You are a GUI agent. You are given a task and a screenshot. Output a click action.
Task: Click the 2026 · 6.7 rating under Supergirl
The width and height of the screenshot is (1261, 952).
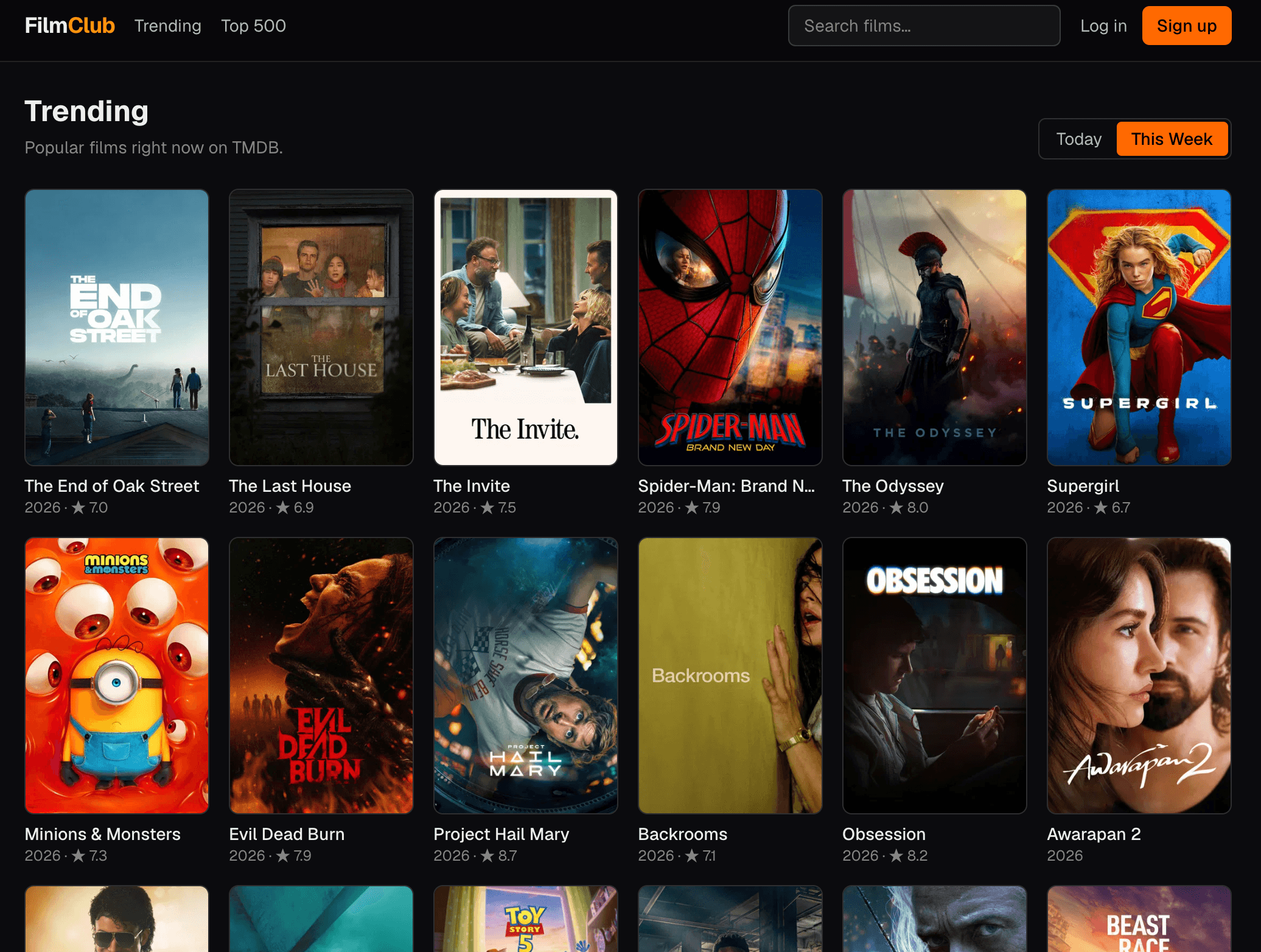tap(1089, 508)
